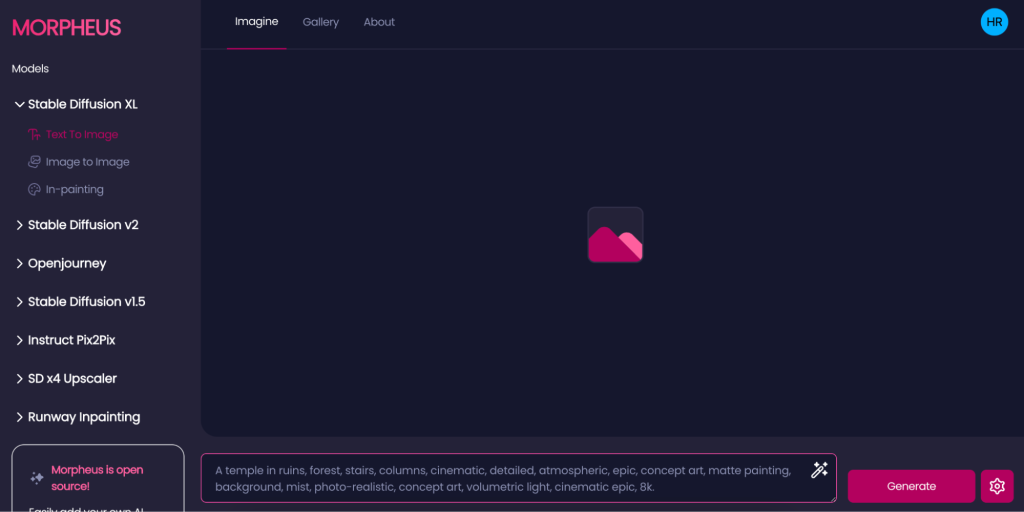Screen dimensions: 1024x512
Task: Switch to the Gallery tab
Action: pyautogui.click(x=321, y=22)
